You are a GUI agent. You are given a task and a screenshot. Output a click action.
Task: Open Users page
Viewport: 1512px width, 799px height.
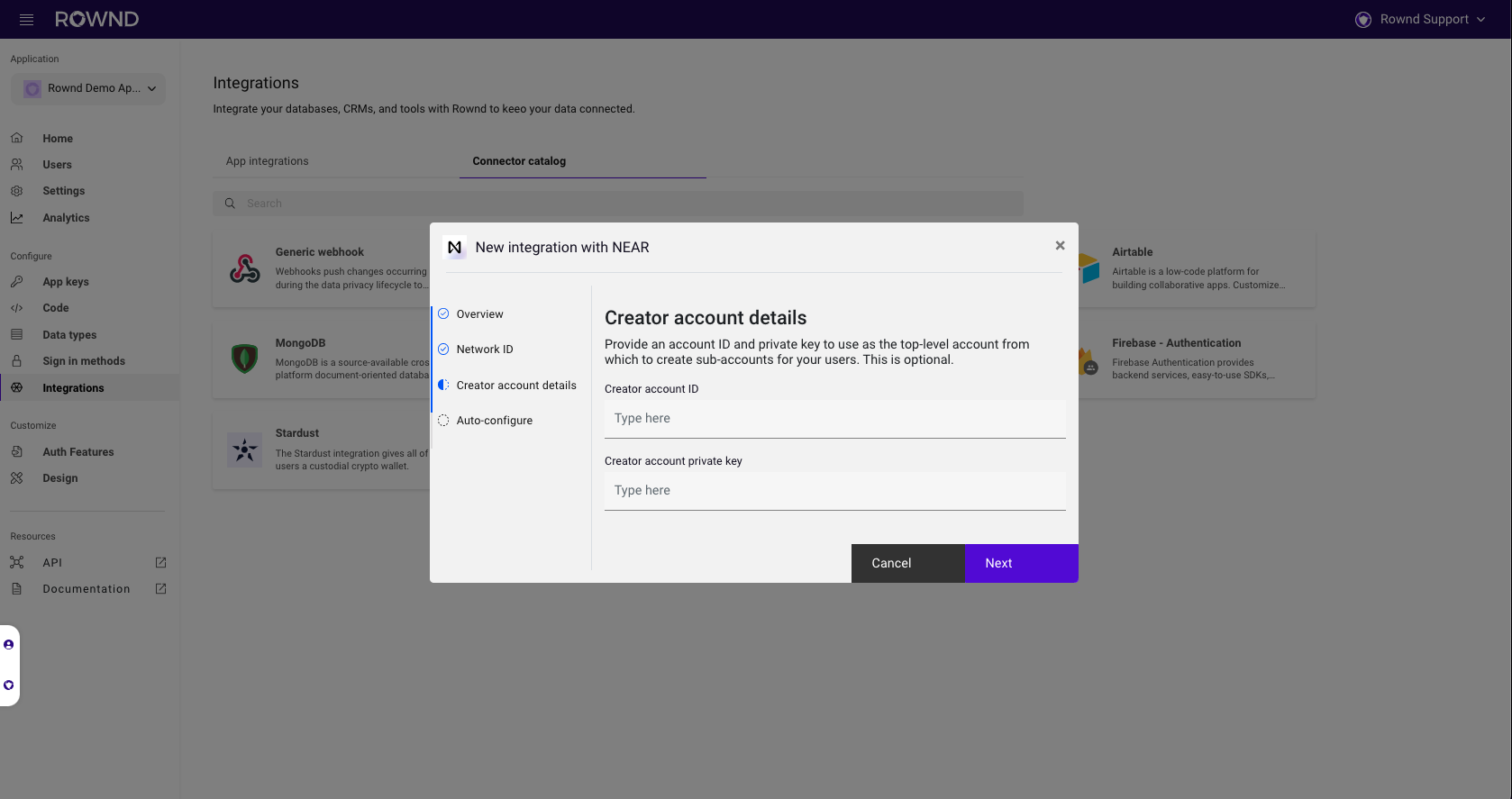pyautogui.click(x=57, y=165)
